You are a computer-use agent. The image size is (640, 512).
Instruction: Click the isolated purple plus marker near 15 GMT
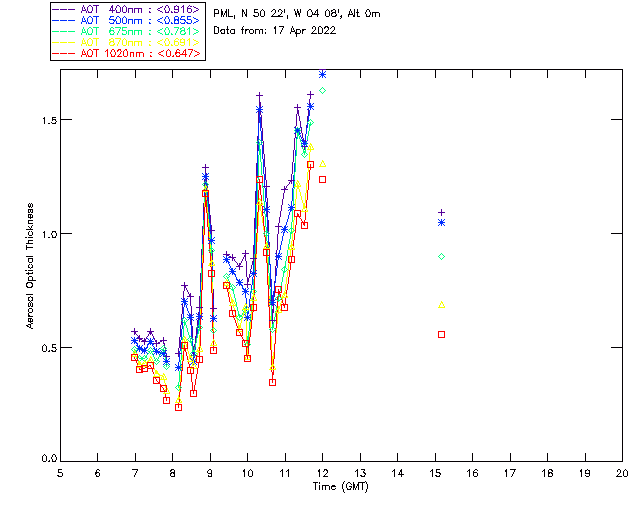point(441,212)
